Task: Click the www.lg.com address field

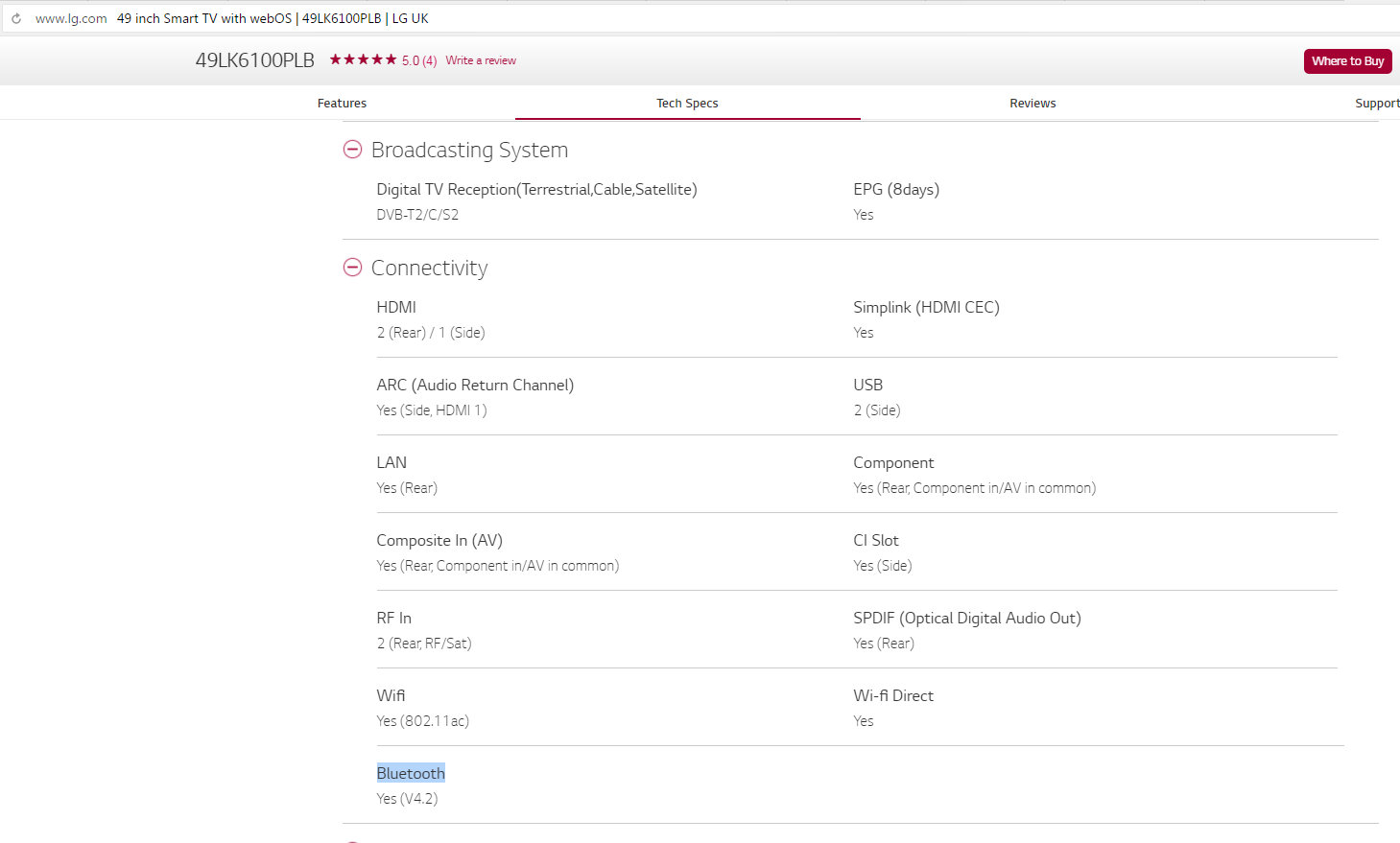Action: pyautogui.click(x=71, y=18)
